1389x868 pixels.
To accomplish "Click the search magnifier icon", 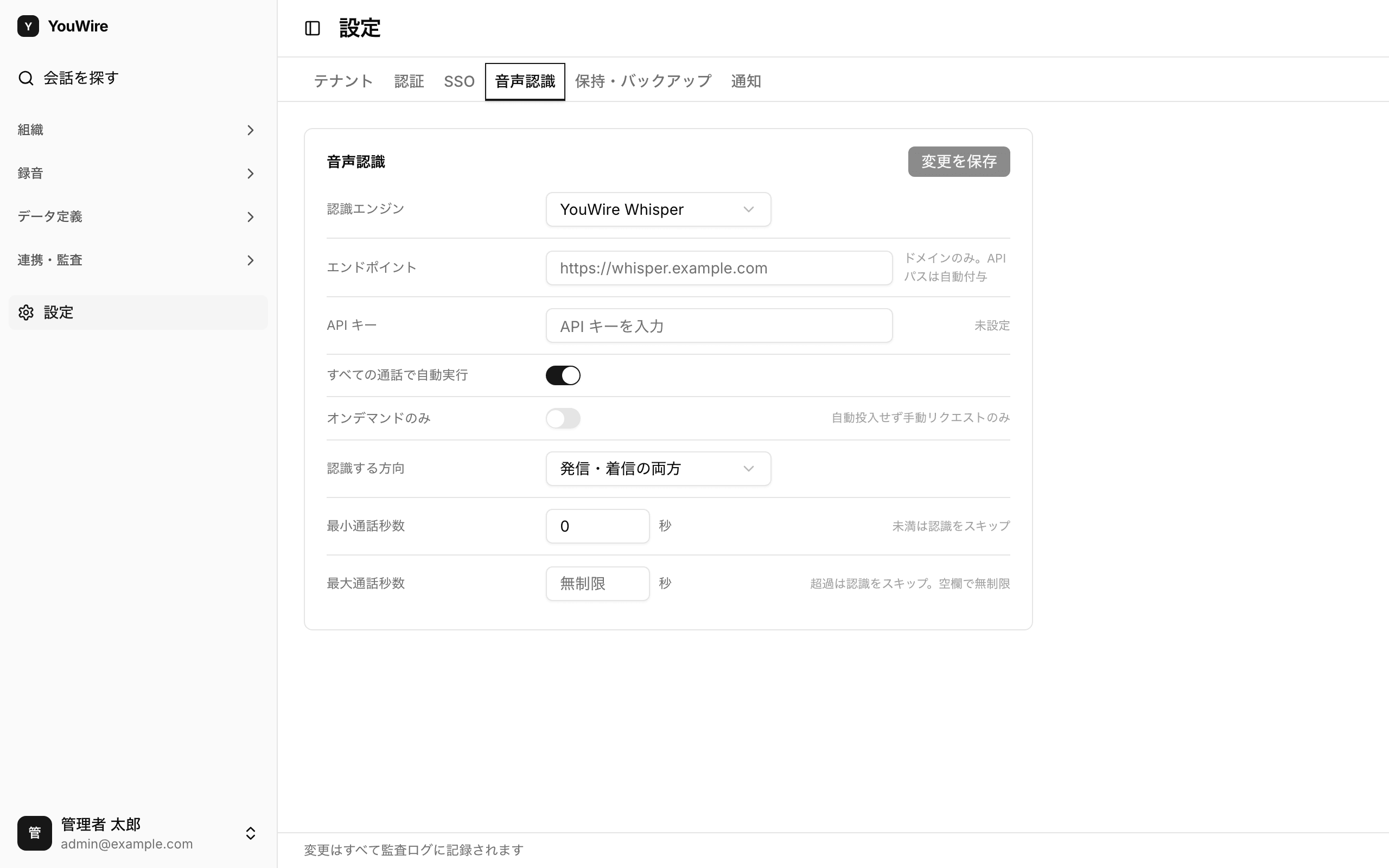I will (x=26, y=78).
